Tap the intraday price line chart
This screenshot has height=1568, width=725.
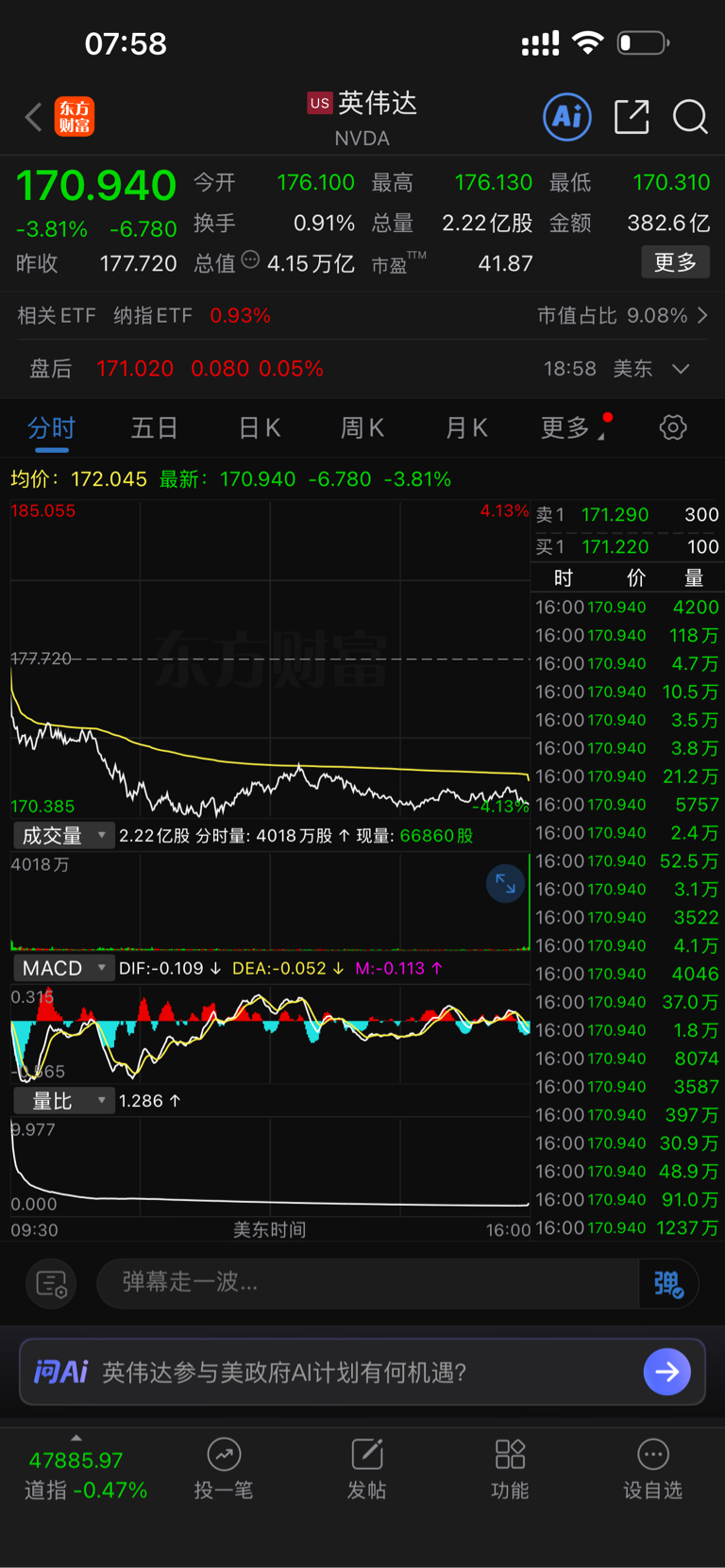point(270,659)
